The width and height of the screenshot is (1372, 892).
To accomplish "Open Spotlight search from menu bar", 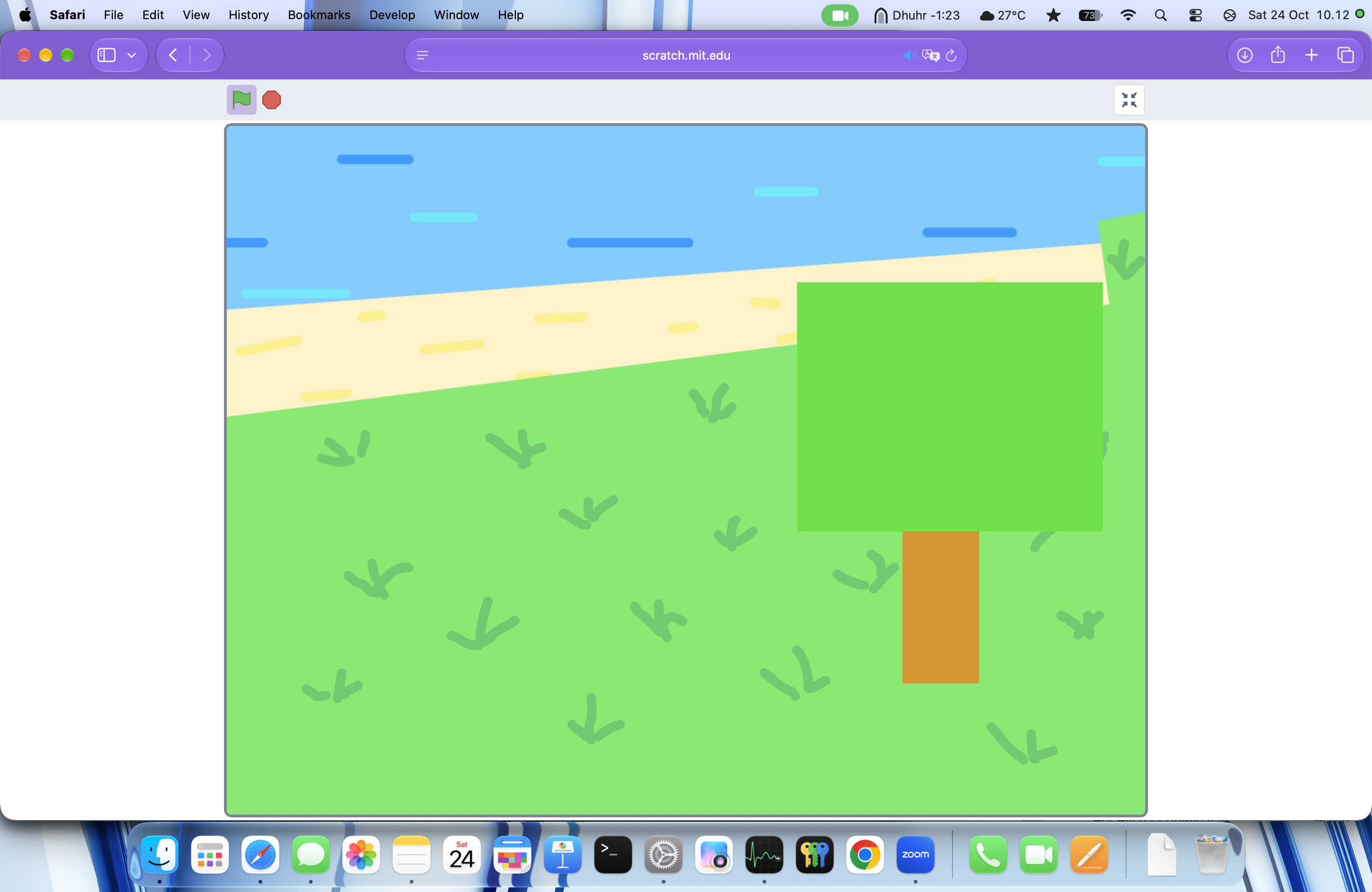I will (1161, 15).
